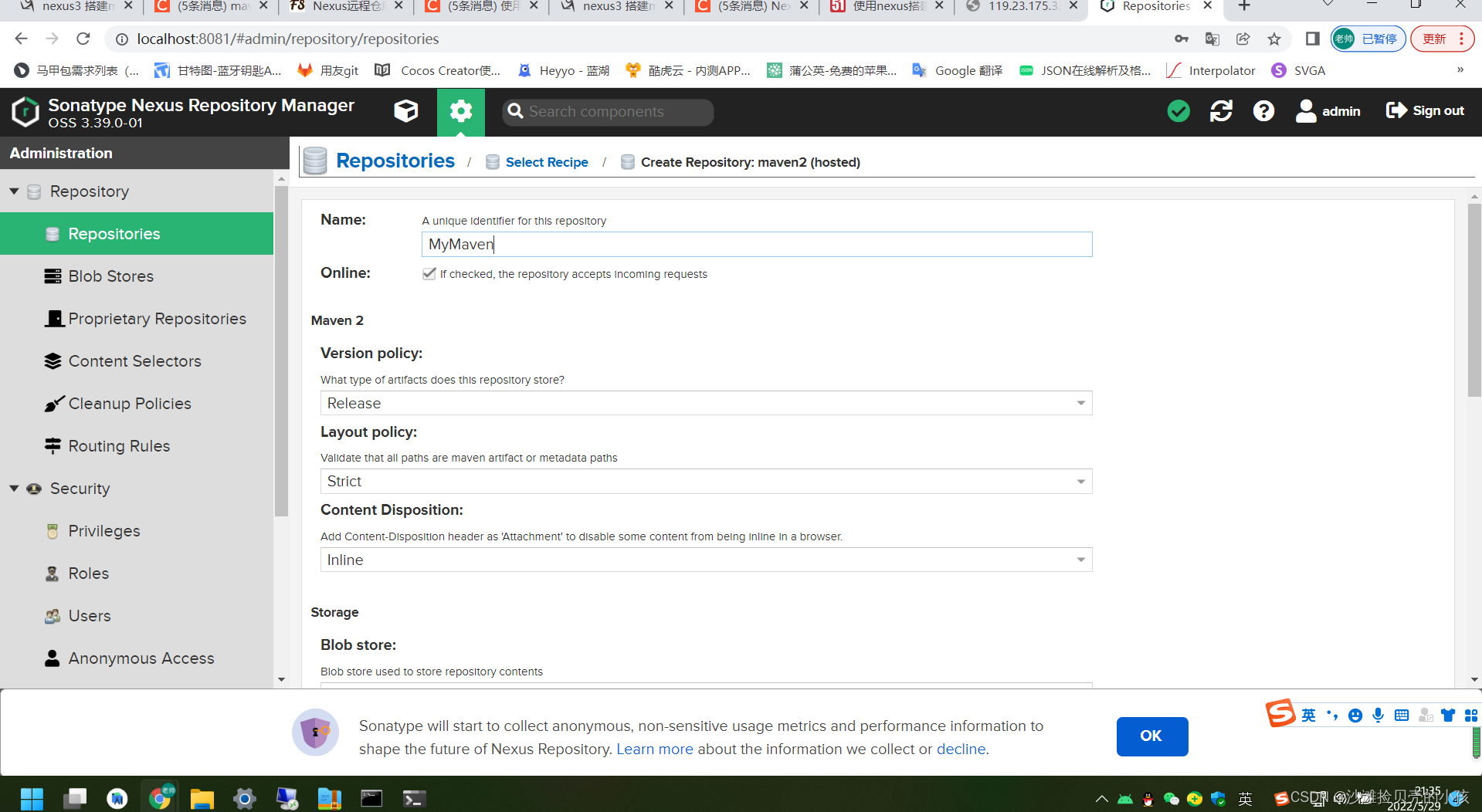The width and height of the screenshot is (1482, 812).
Task: Open Anonymous Access settings
Action: (137, 658)
